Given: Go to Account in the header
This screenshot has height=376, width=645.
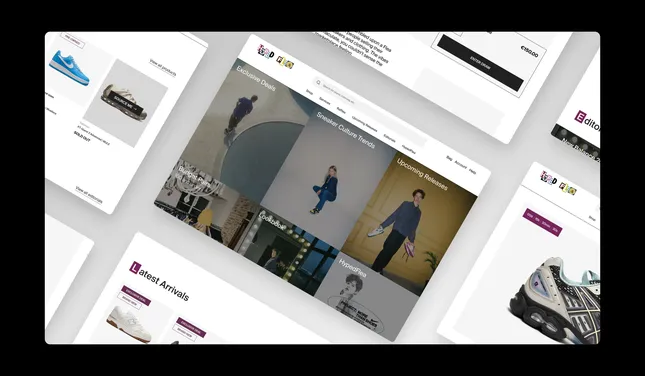Looking at the screenshot, I should [460, 165].
